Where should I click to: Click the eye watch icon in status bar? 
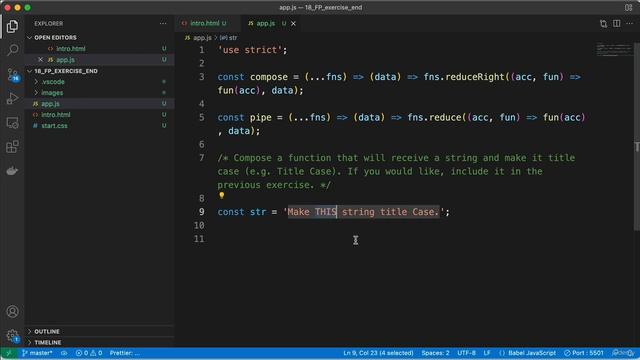tap(64, 353)
